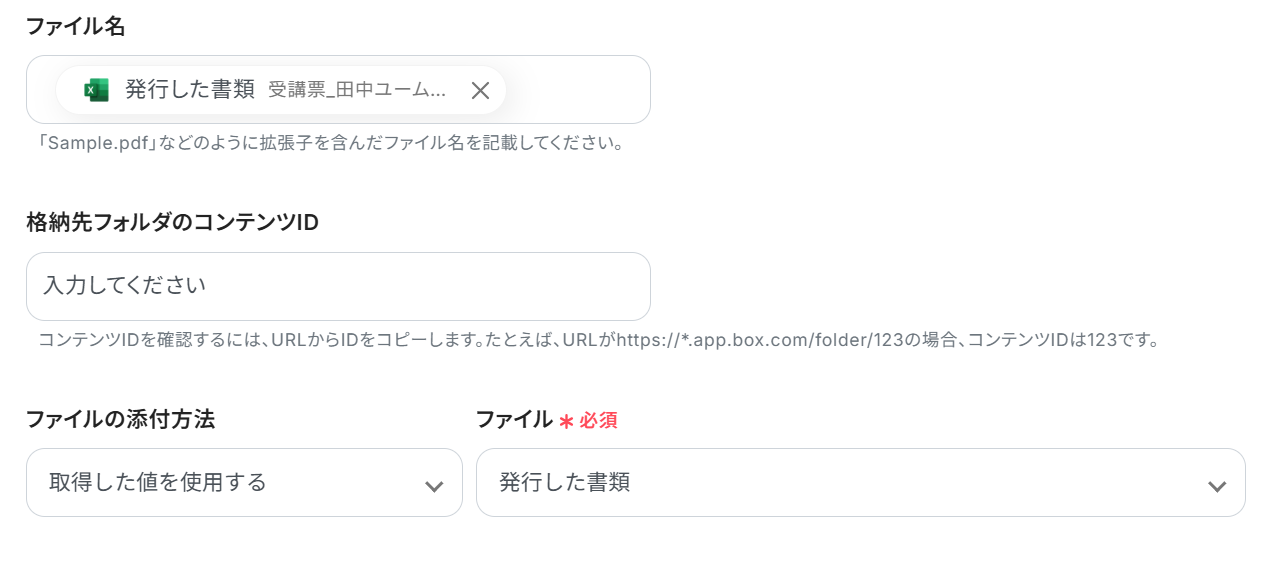Click the 受講票_田中ユーム sample value in chip
This screenshot has height=566, width=1265.
[x=357, y=90]
